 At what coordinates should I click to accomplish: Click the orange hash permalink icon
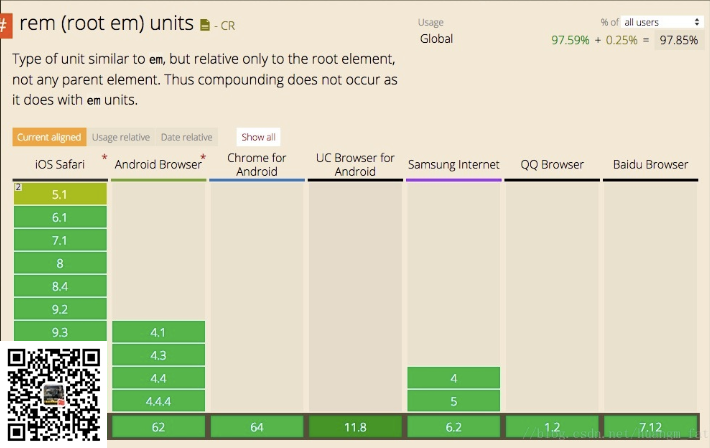[x=5, y=23]
